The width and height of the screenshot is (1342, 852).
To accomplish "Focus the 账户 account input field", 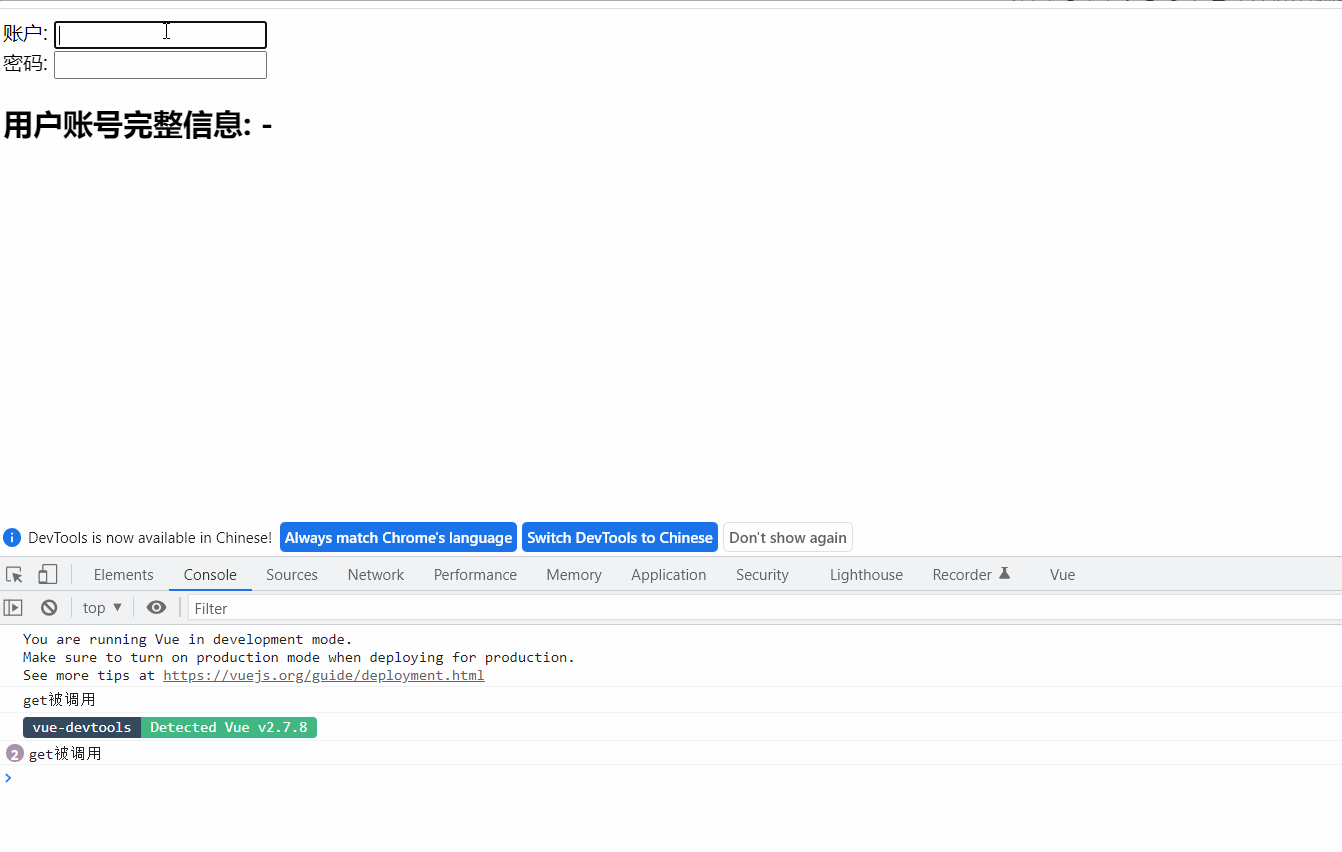I will pos(160,35).
